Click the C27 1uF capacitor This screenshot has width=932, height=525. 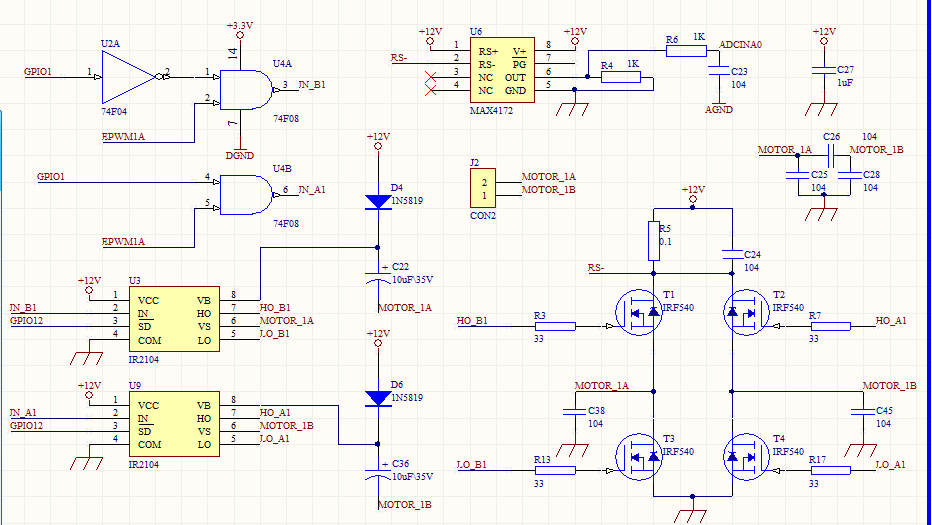click(822, 73)
